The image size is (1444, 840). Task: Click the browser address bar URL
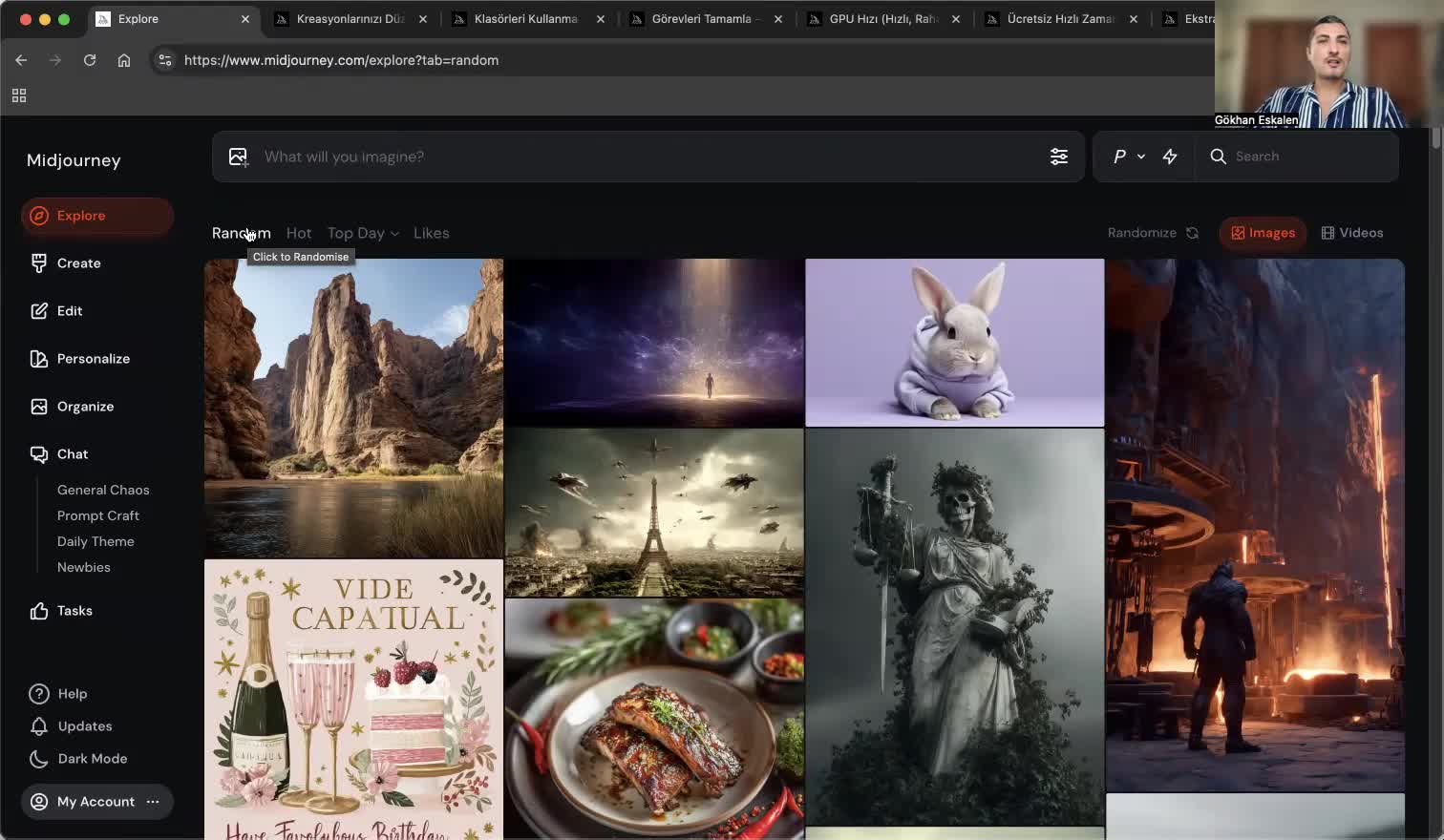[x=341, y=60]
